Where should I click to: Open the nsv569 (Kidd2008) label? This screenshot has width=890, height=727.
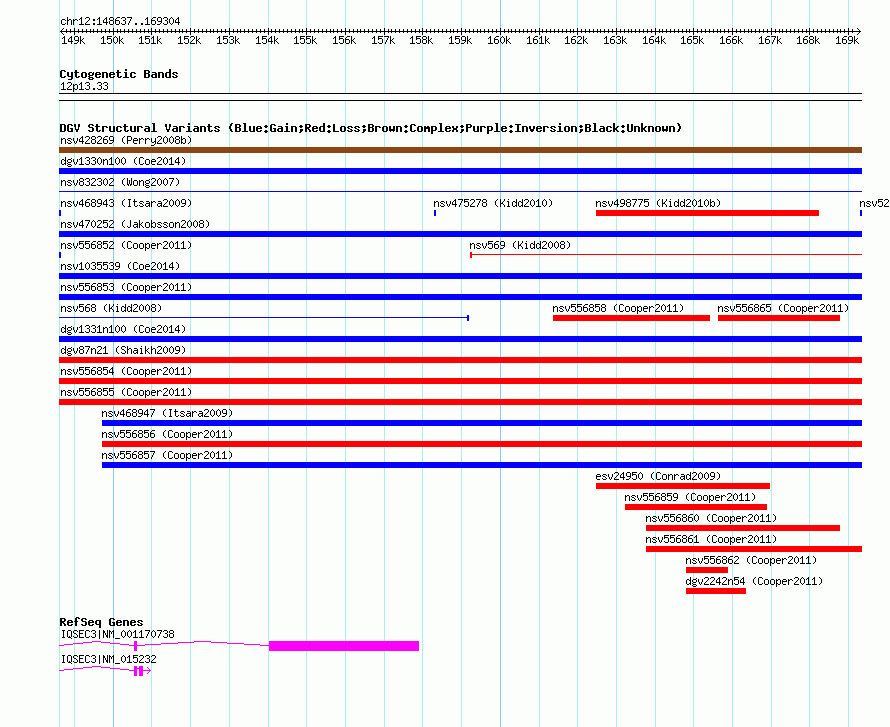[520, 245]
